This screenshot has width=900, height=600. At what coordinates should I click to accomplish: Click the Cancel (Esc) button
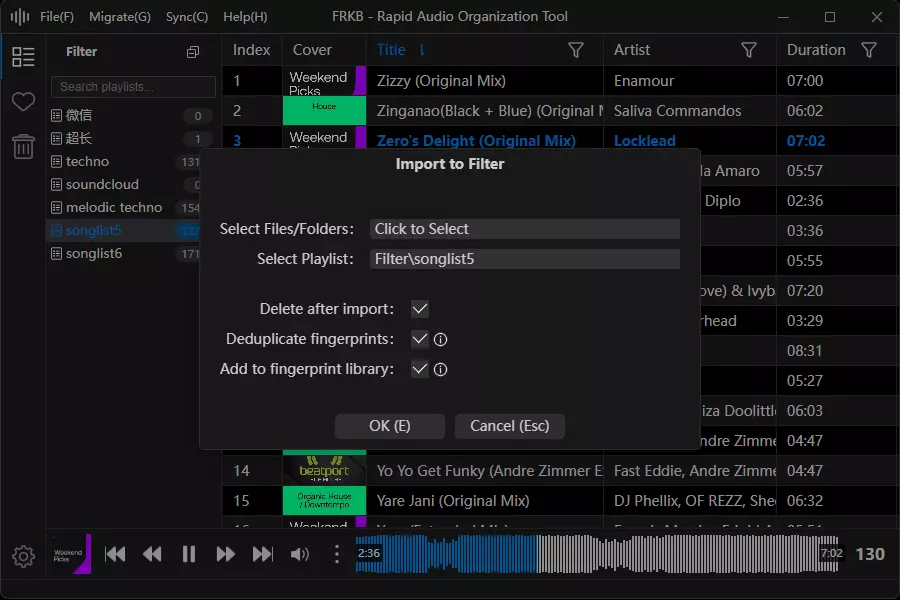509,426
